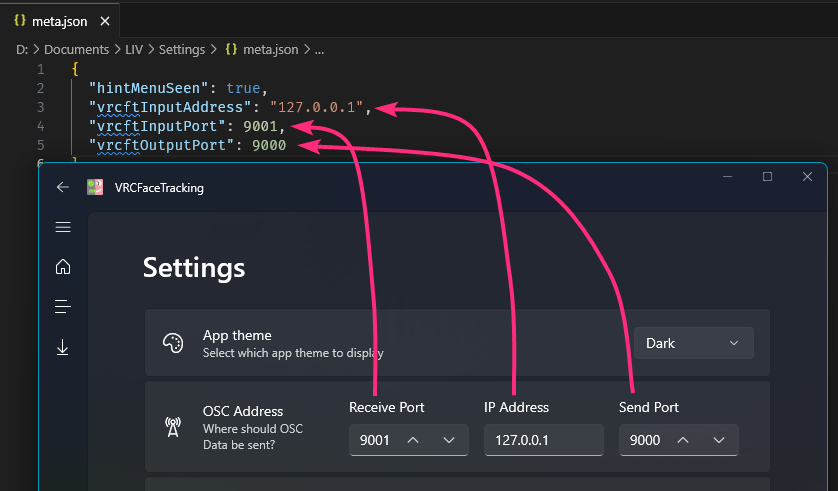Decrease the Send Port value
The width and height of the screenshot is (838, 491).
[x=719, y=440]
